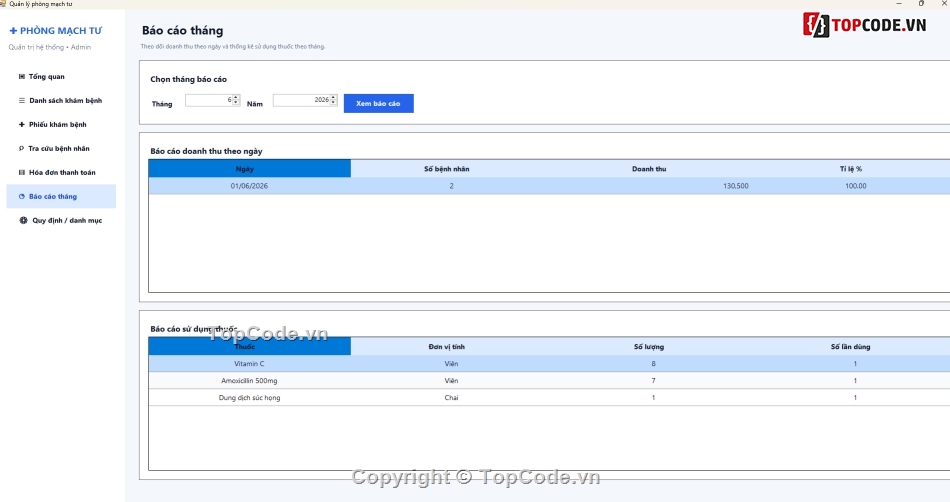The height and width of the screenshot is (502, 950).
Task: Go to Danh sách khám bệnh page
Action: [61, 101]
